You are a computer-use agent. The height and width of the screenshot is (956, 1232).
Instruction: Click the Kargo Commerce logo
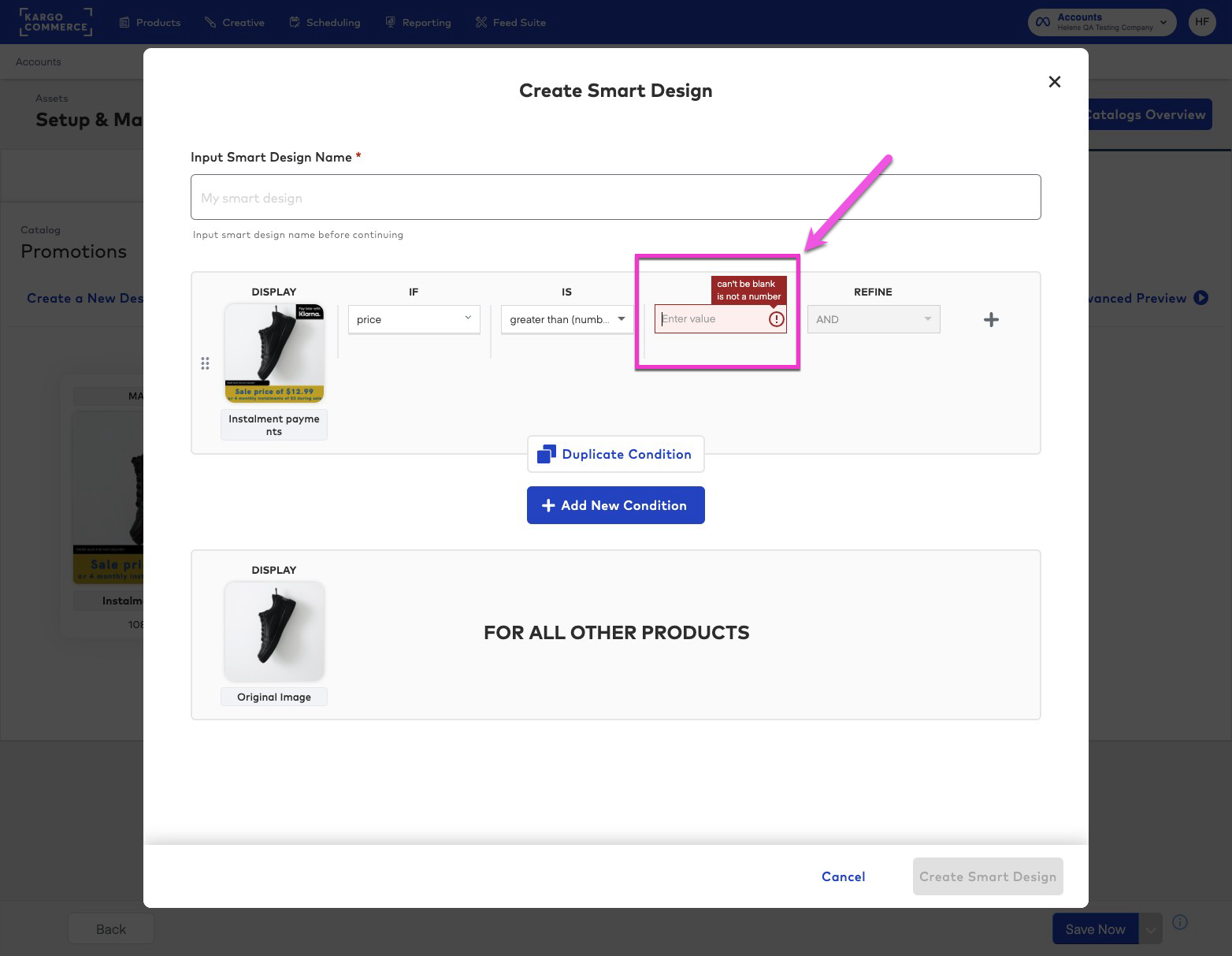coord(55,22)
